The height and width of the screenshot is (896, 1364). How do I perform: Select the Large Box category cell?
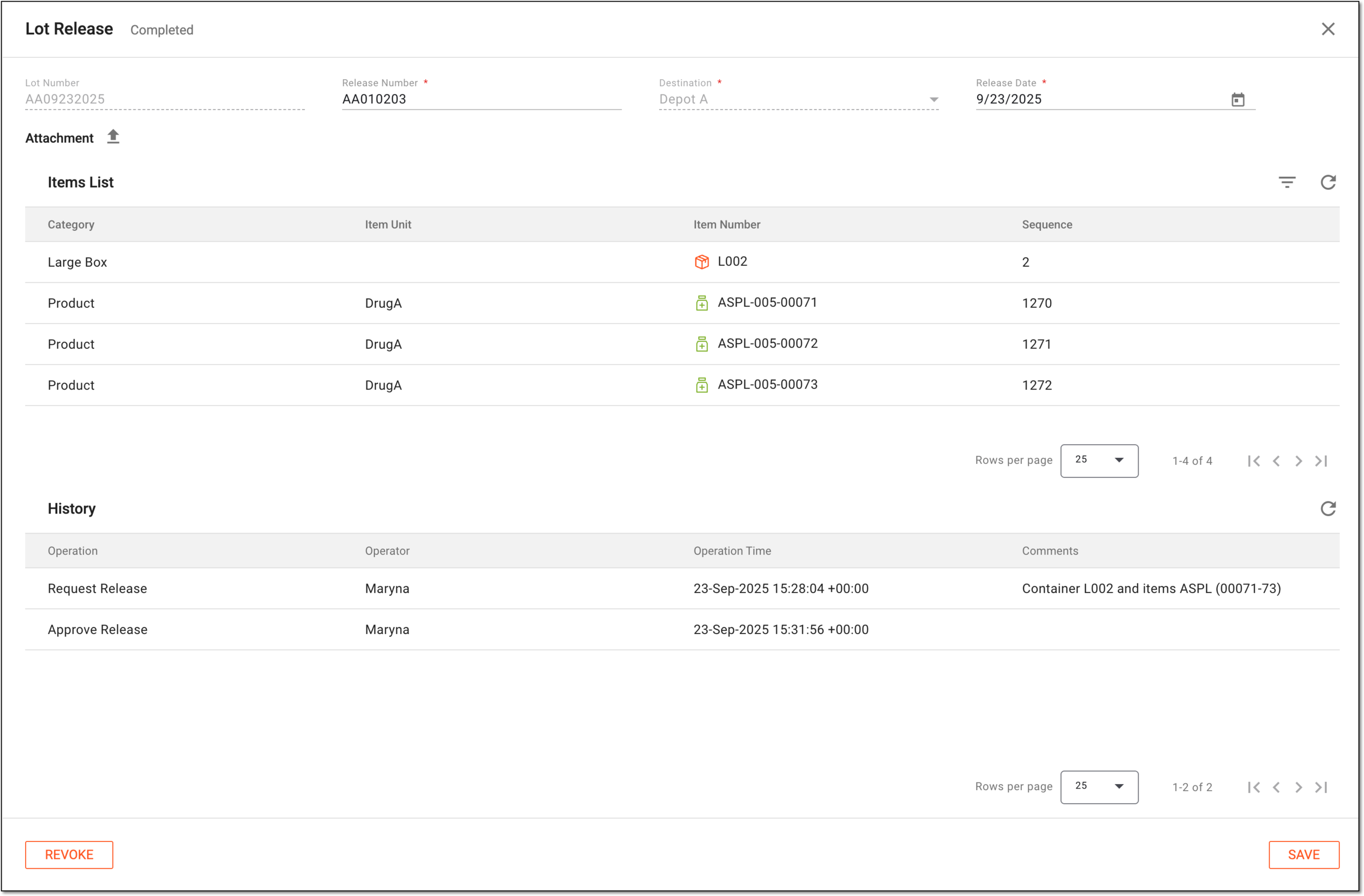pos(77,262)
